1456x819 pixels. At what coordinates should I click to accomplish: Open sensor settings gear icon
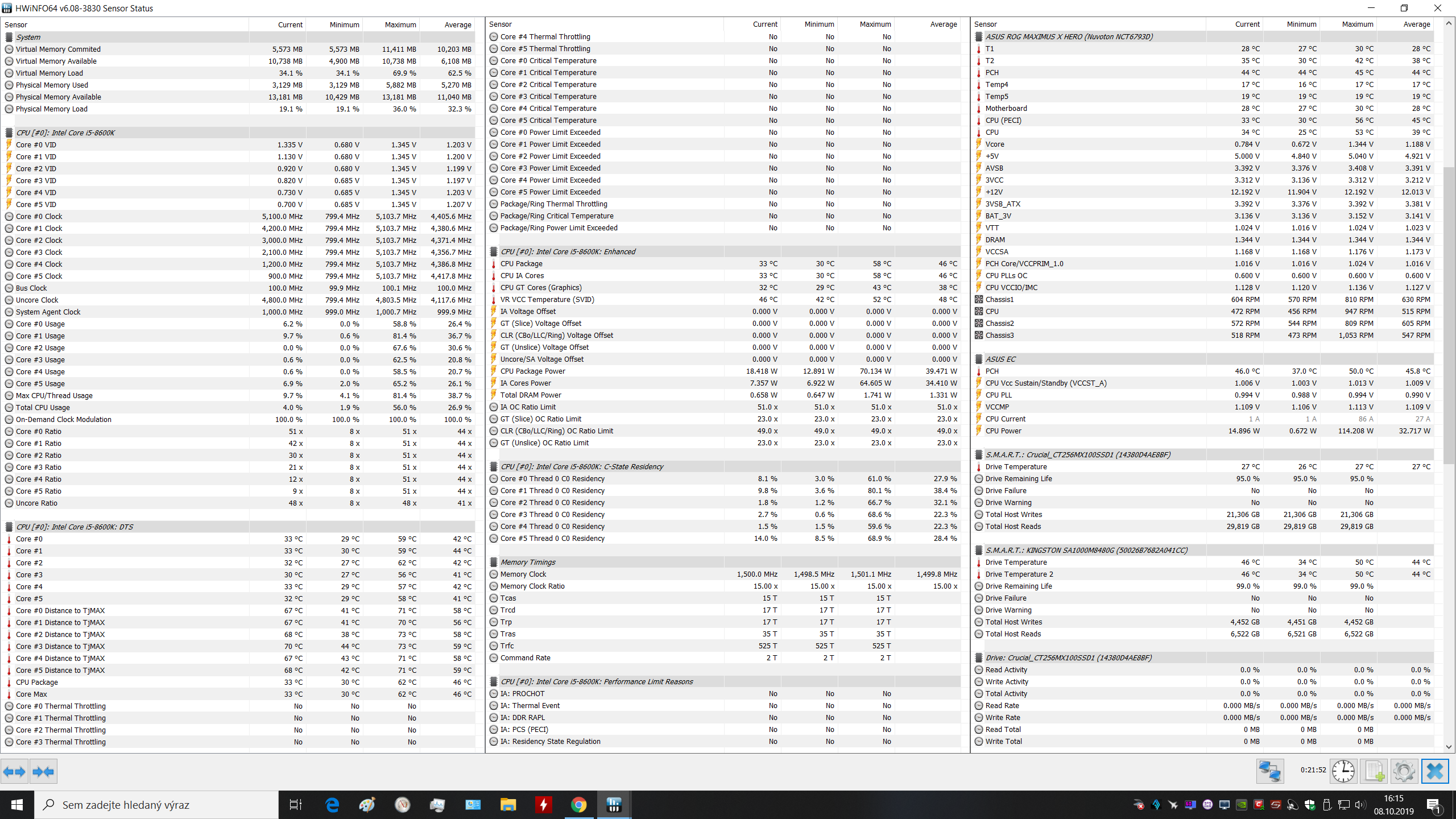[1404, 771]
